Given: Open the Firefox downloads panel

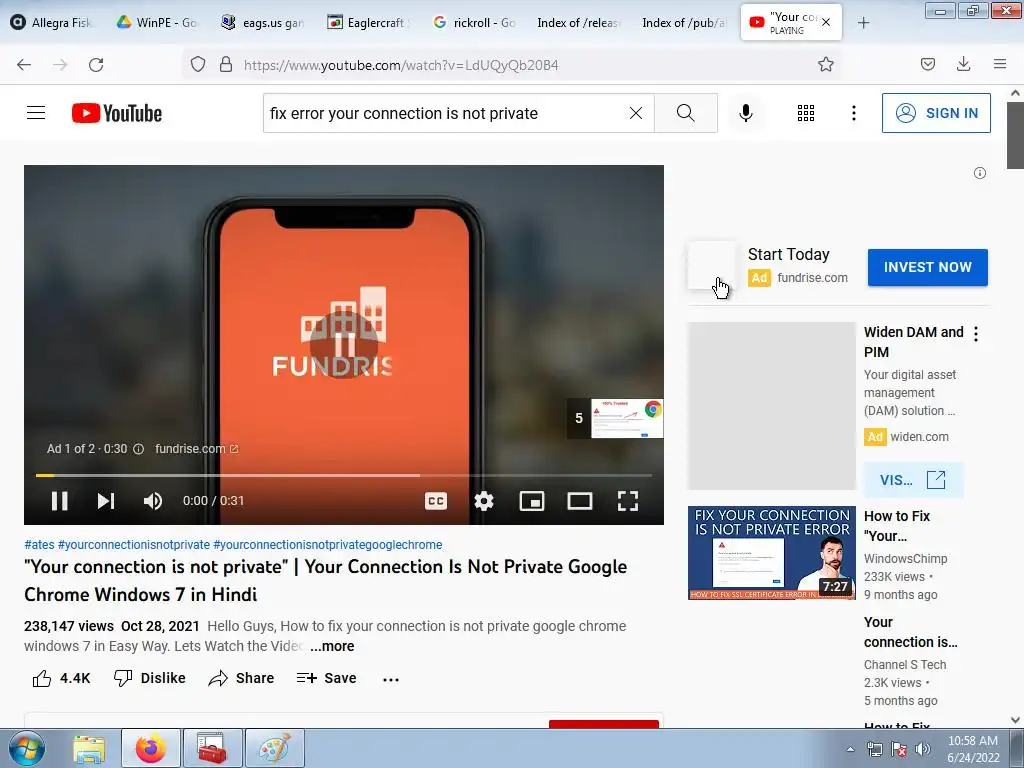Looking at the screenshot, I should (963, 64).
